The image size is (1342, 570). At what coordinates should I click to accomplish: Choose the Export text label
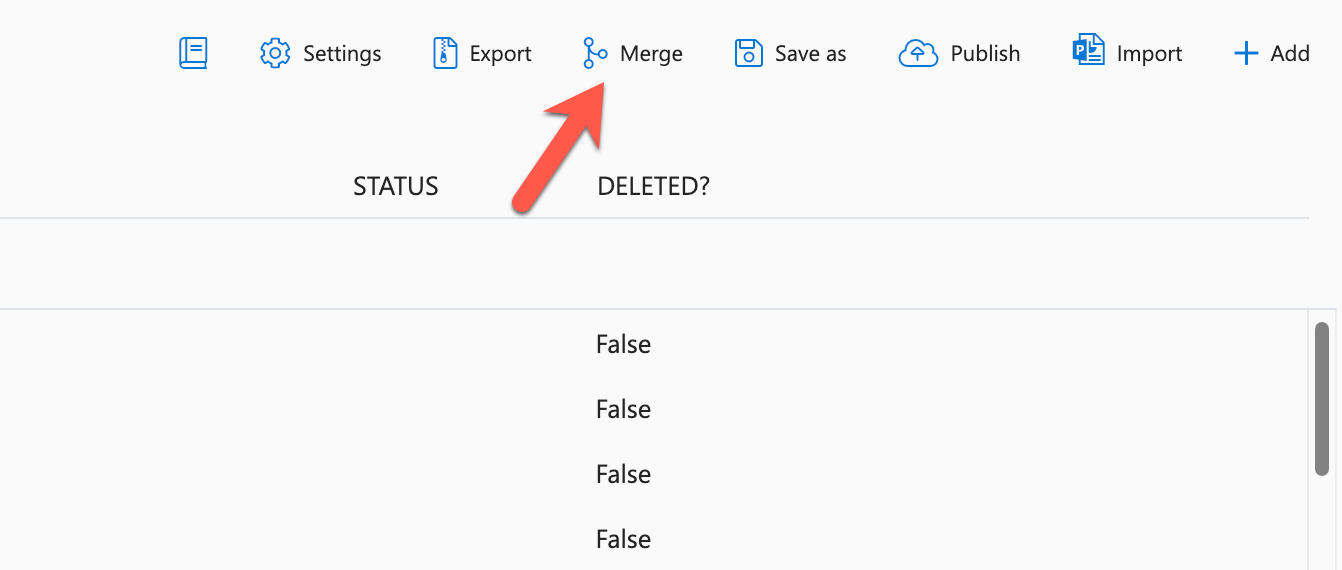(x=501, y=54)
